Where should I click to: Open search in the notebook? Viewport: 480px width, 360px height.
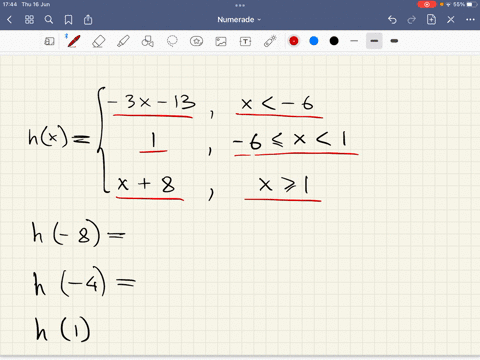(x=49, y=20)
